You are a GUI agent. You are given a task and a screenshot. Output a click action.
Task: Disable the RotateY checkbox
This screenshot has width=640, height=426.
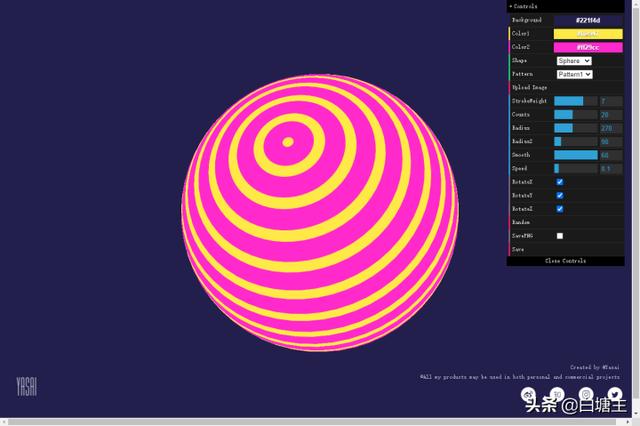pyautogui.click(x=560, y=195)
